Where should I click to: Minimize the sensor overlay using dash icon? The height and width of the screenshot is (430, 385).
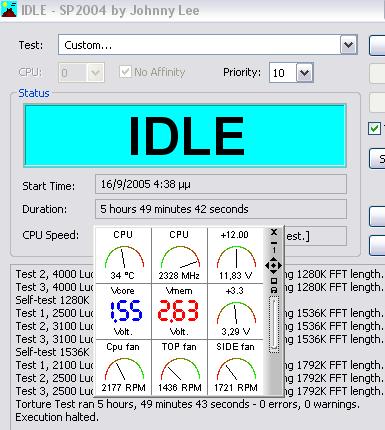[x=274, y=243]
